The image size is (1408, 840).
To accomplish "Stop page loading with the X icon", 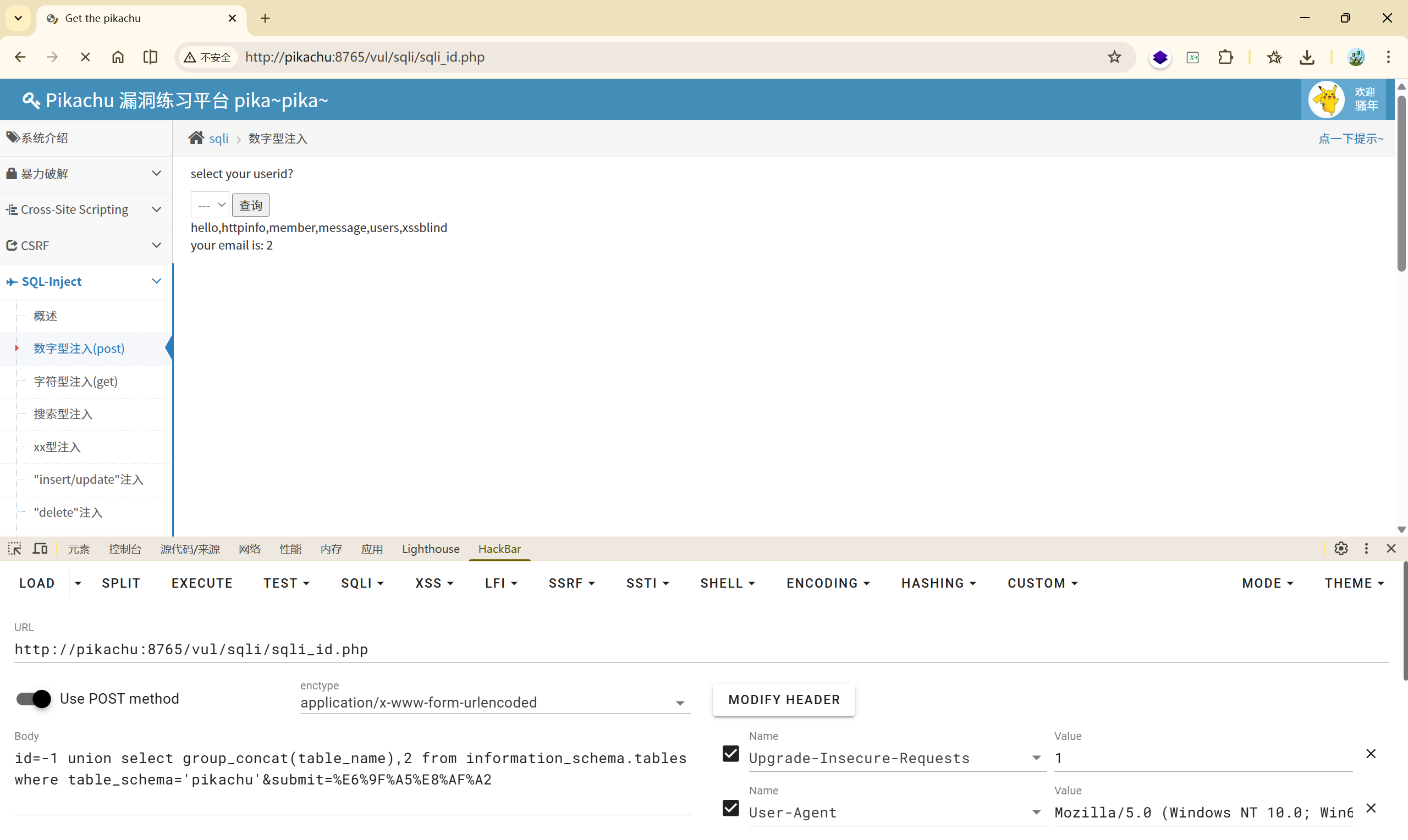I will [x=85, y=57].
